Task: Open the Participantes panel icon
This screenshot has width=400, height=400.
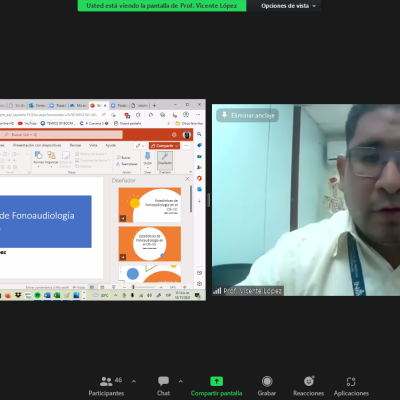Action: (x=106, y=381)
